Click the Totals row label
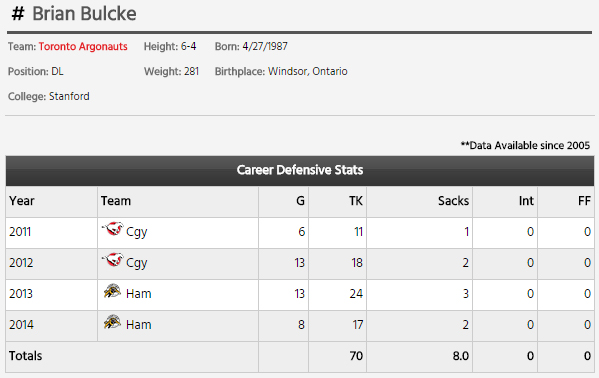 click(x=26, y=356)
